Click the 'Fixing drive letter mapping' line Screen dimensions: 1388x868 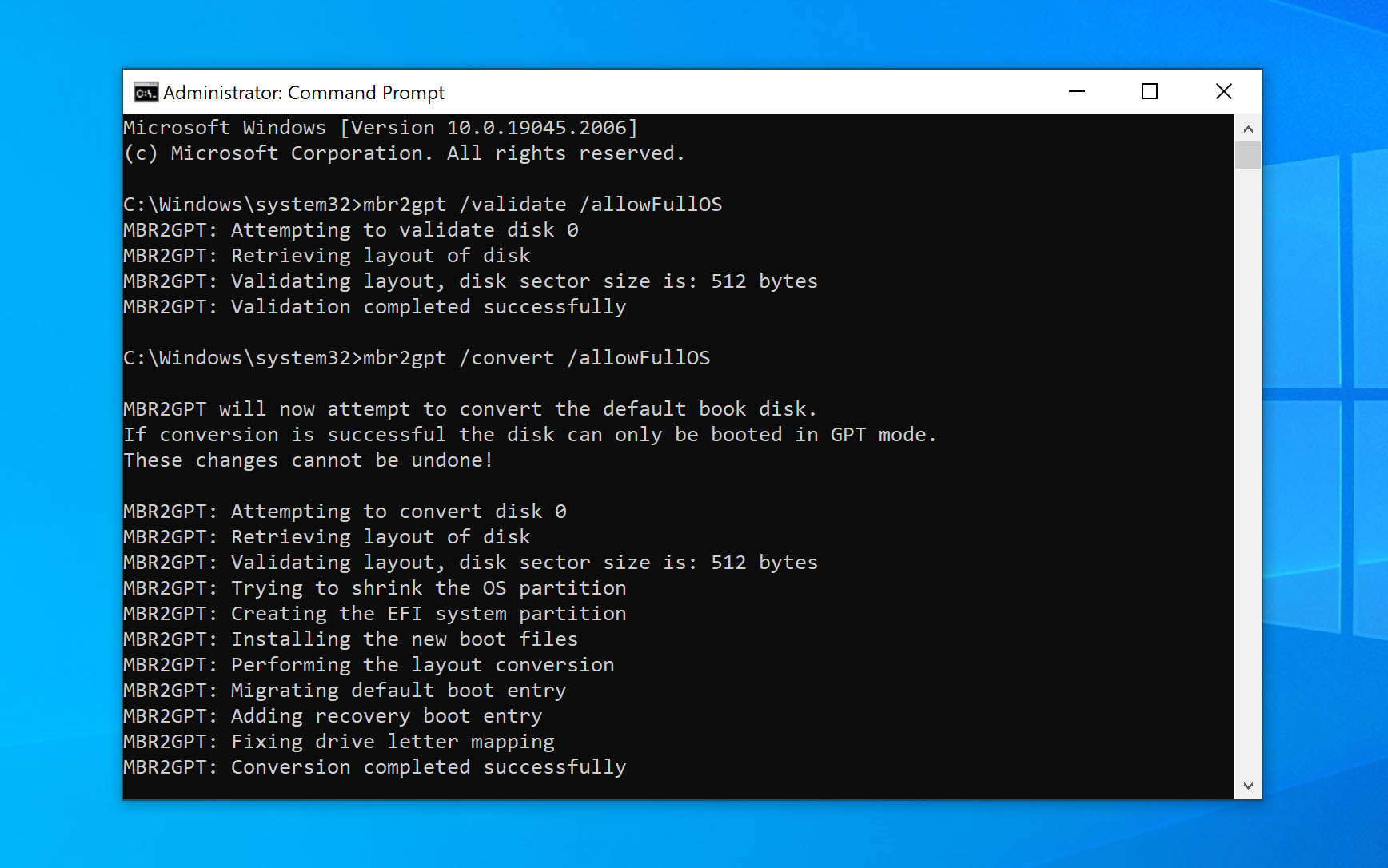(339, 742)
